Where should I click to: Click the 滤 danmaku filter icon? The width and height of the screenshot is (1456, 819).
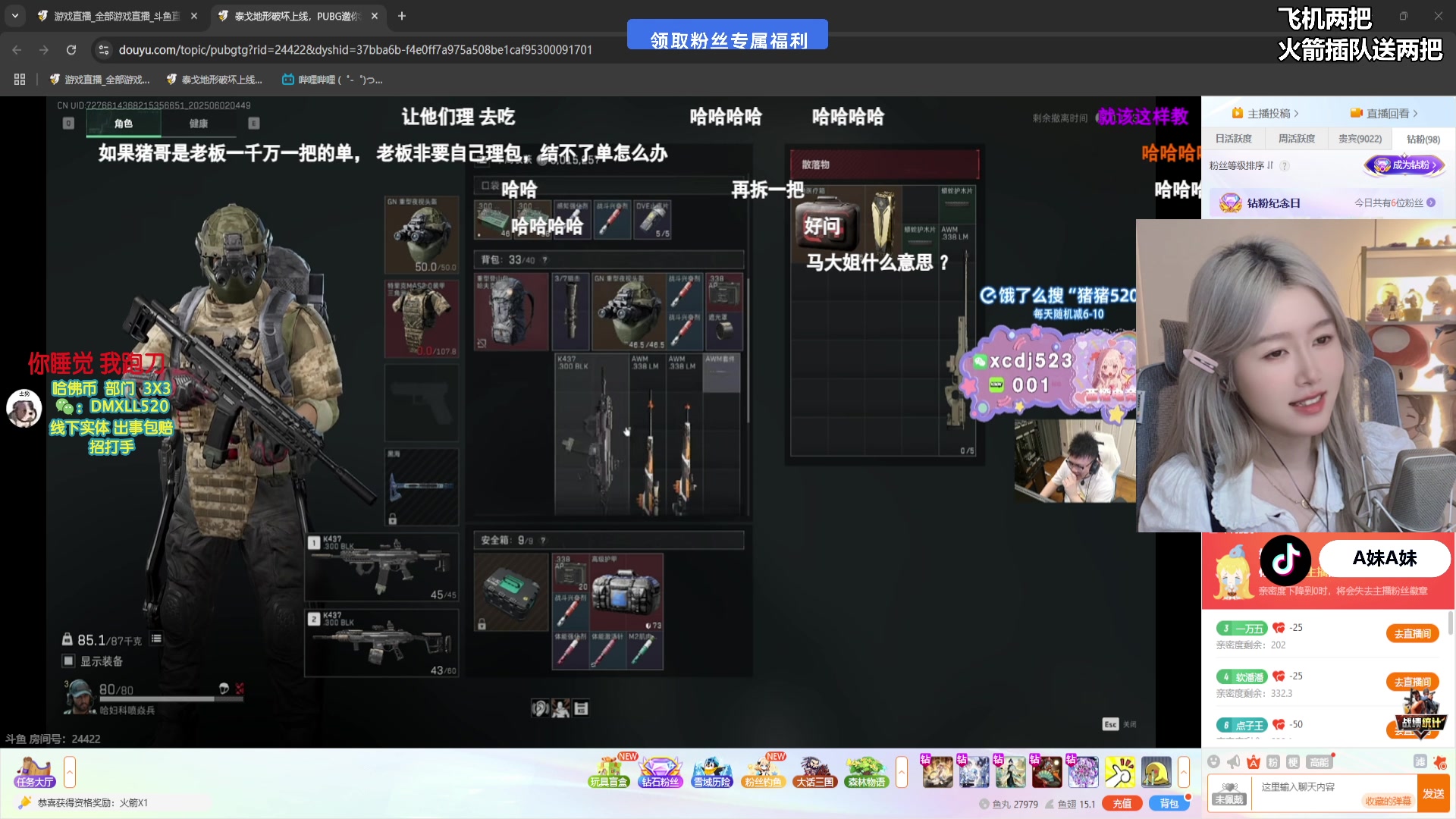(x=1420, y=761)
